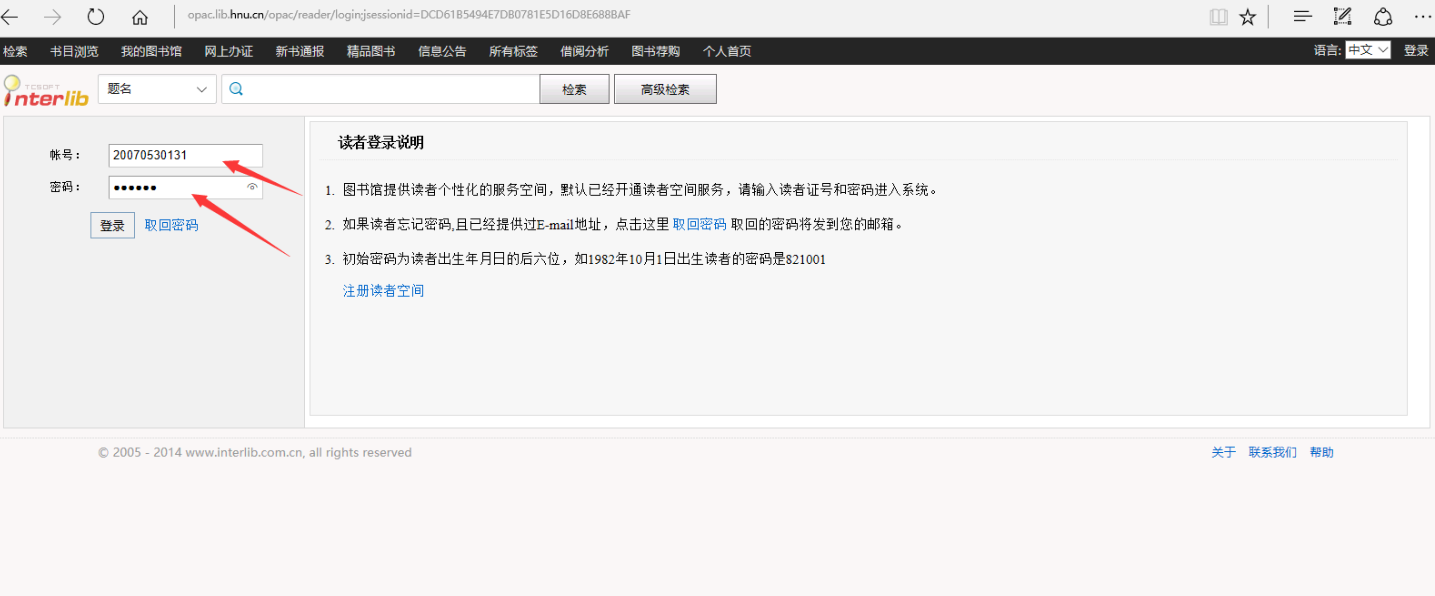
Task: Open the web note pen icon
Action: 1343,17
